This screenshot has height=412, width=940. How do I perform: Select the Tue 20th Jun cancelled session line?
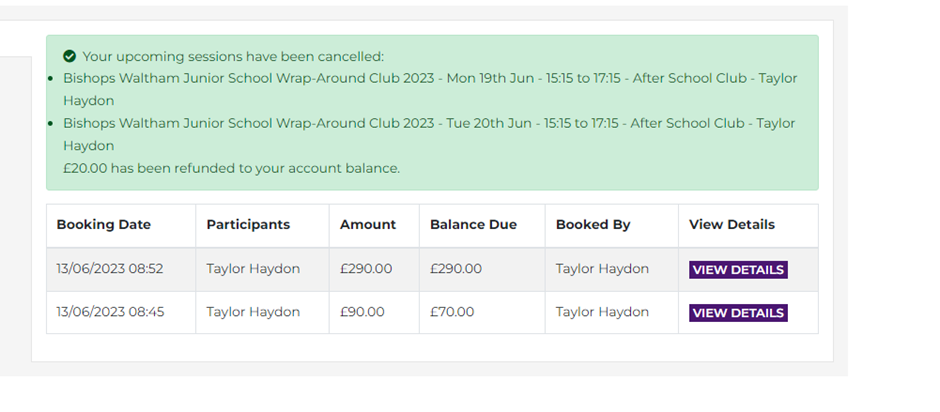[x=430, y=124]
